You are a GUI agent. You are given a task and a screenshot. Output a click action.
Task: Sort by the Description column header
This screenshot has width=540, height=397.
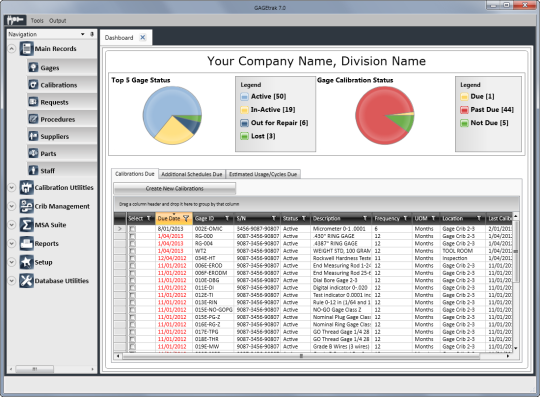point(326,218)
